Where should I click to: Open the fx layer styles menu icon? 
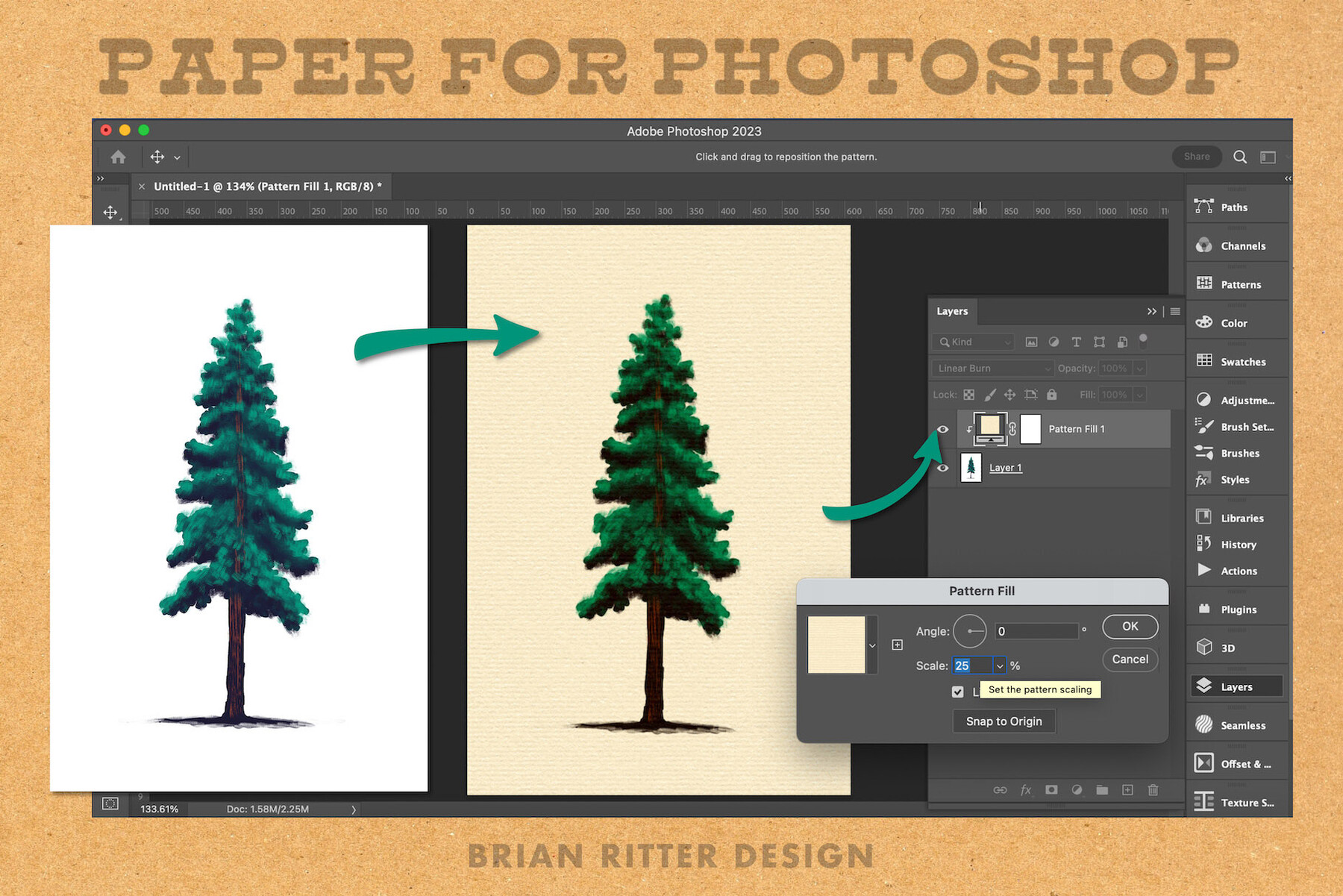[1026, 789]
